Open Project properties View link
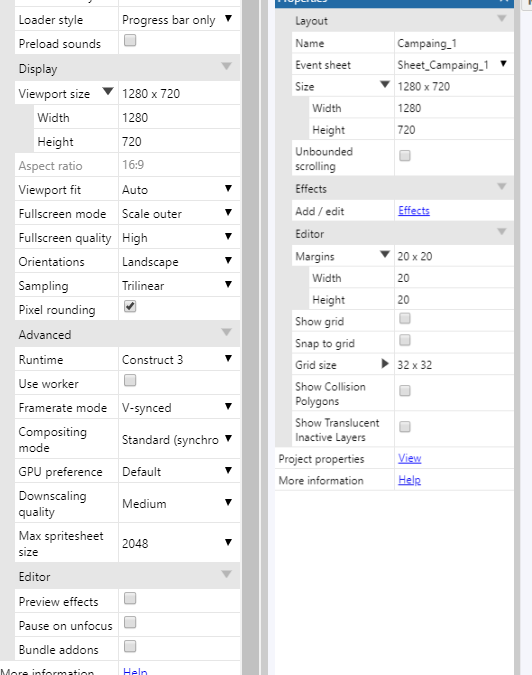This screenshot has height=675, width=532. 409,458
